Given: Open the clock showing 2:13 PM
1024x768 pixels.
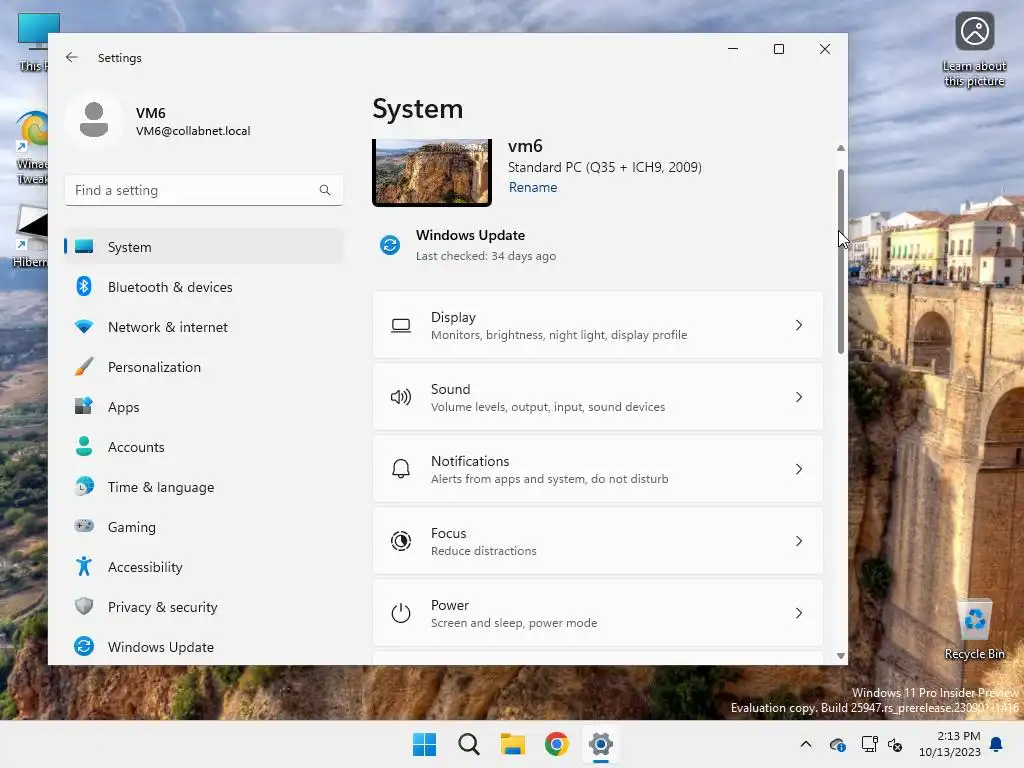Looking at the screenshot, I should tap(950, 744).
